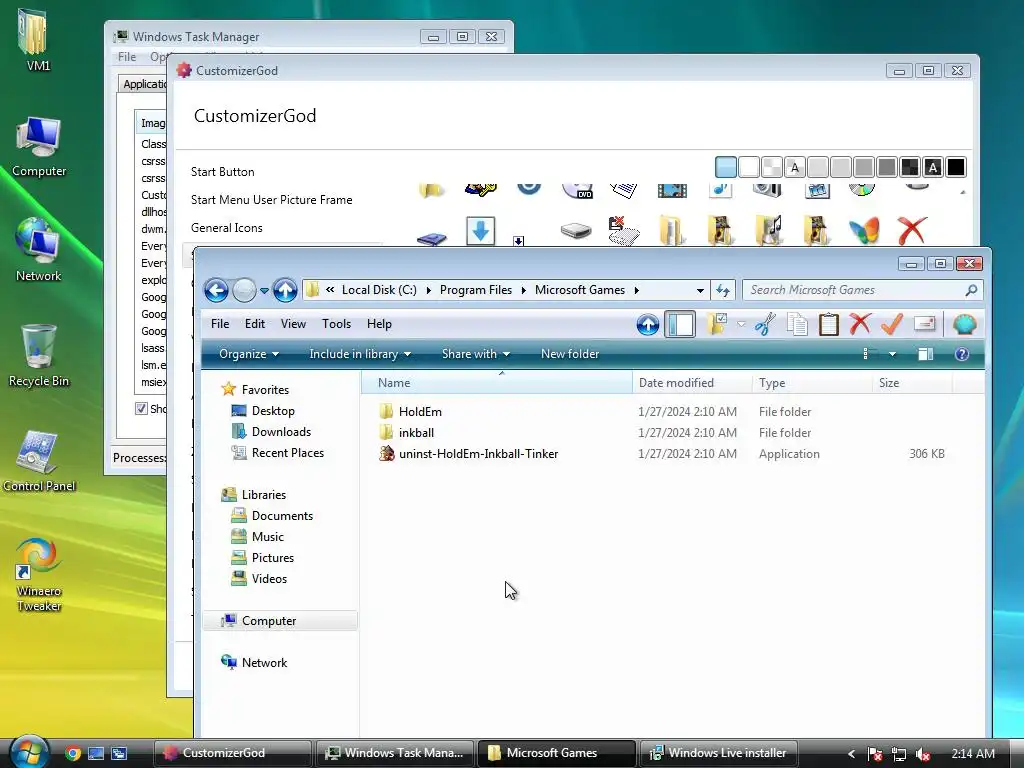
Task: Click the Copy pages icon in Explorer toolbar
Action: point(797,324)
